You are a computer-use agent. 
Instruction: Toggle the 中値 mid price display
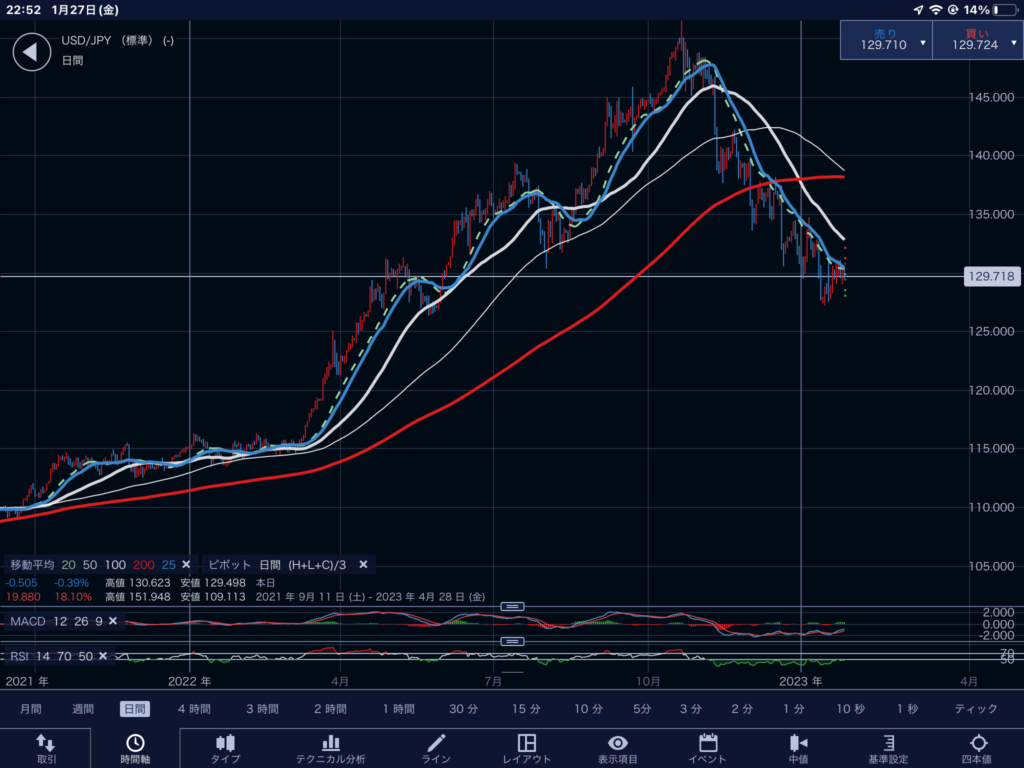[798, 748]
